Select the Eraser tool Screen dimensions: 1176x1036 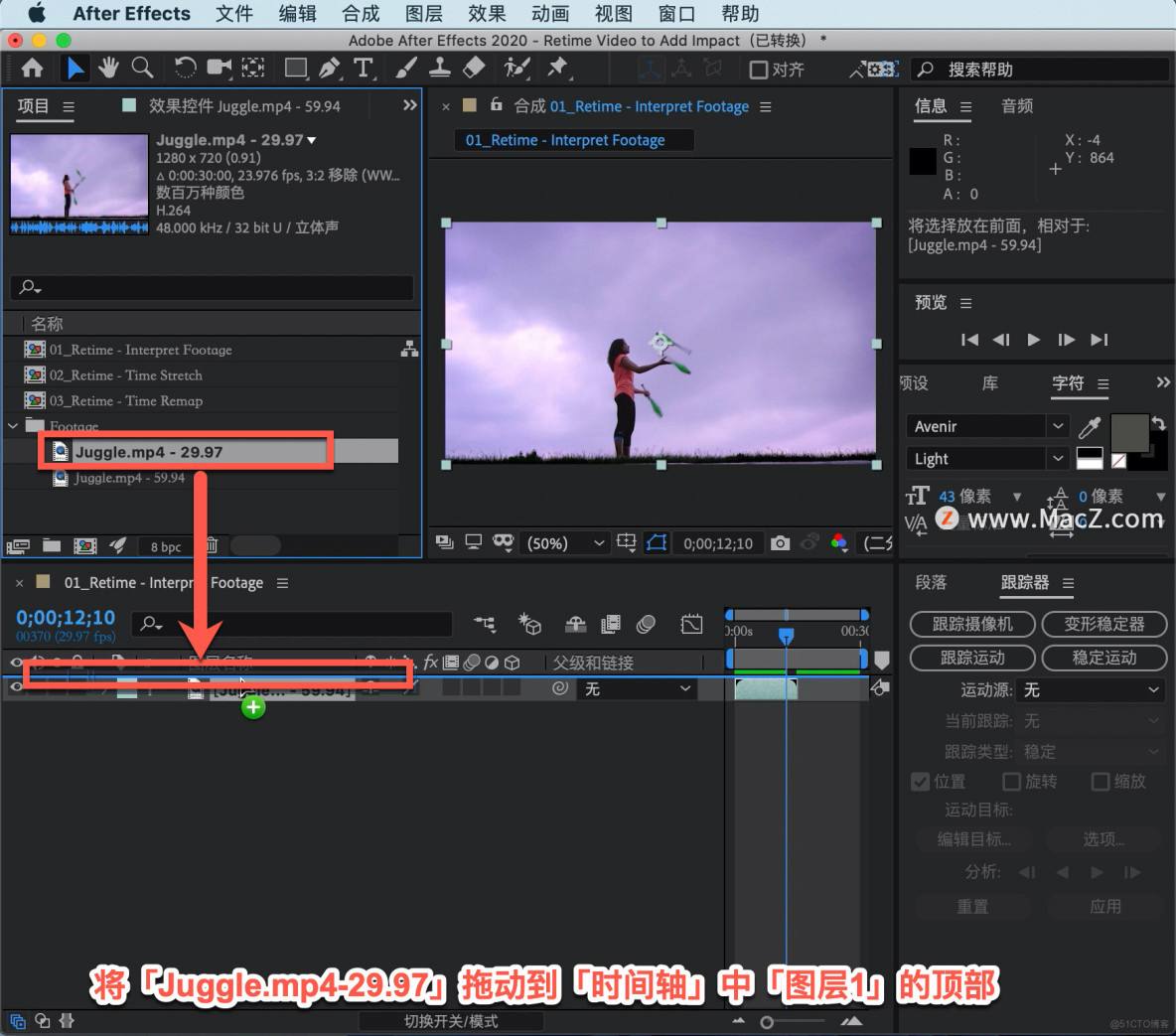pos(473,69)
